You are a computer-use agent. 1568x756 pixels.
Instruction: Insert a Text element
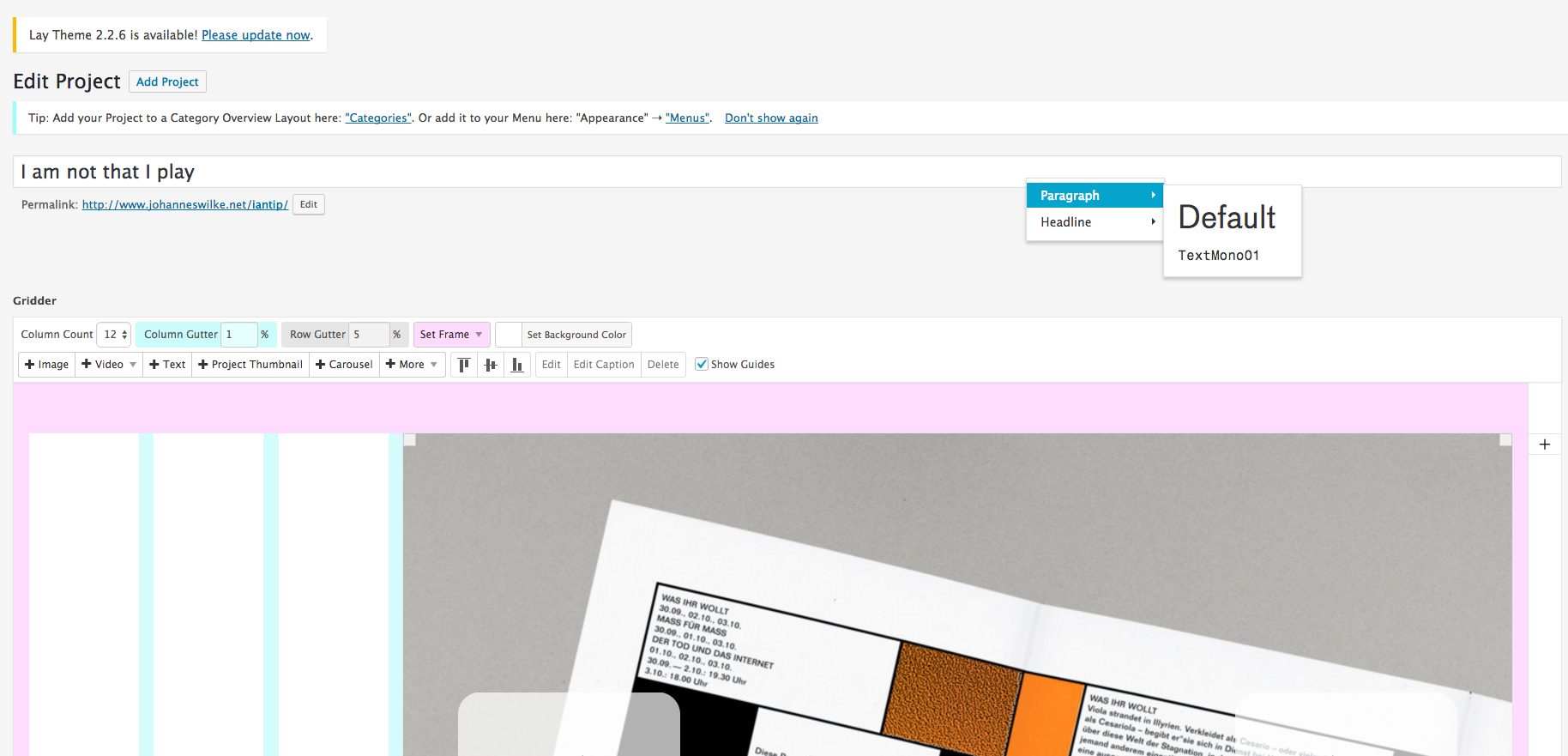[x=167, y=365]
